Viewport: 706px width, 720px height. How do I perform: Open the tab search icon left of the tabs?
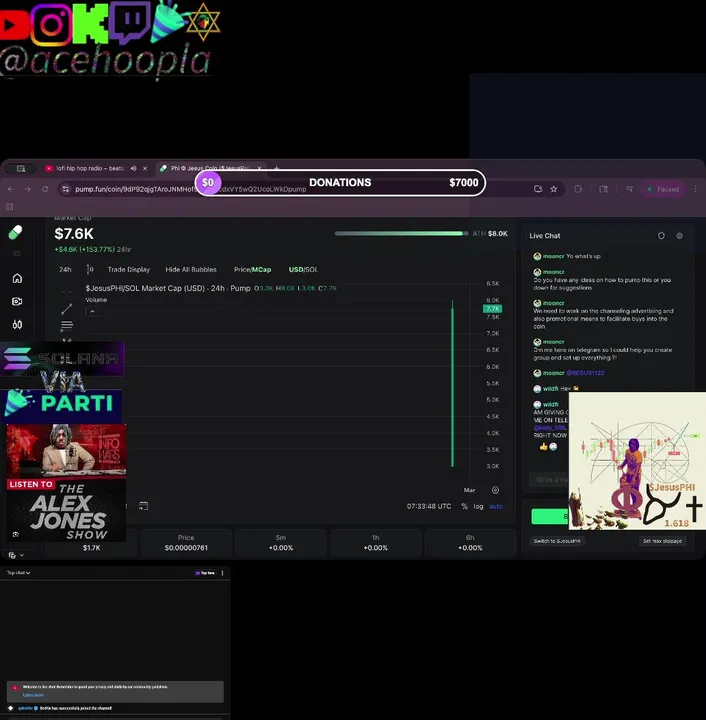[21, 169]
